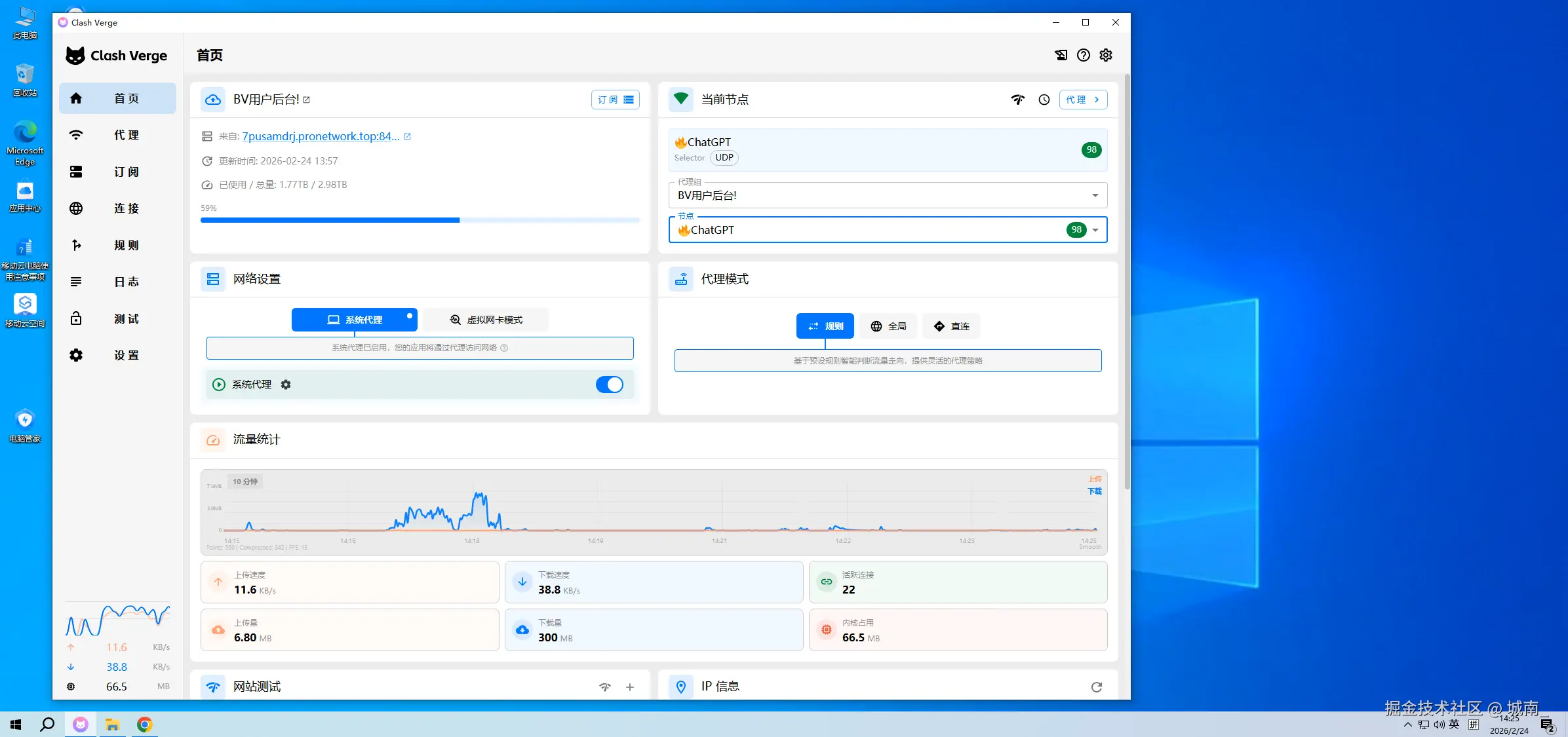
Task: Select 虚拟网卡模式 network mode
Action: 486,320
